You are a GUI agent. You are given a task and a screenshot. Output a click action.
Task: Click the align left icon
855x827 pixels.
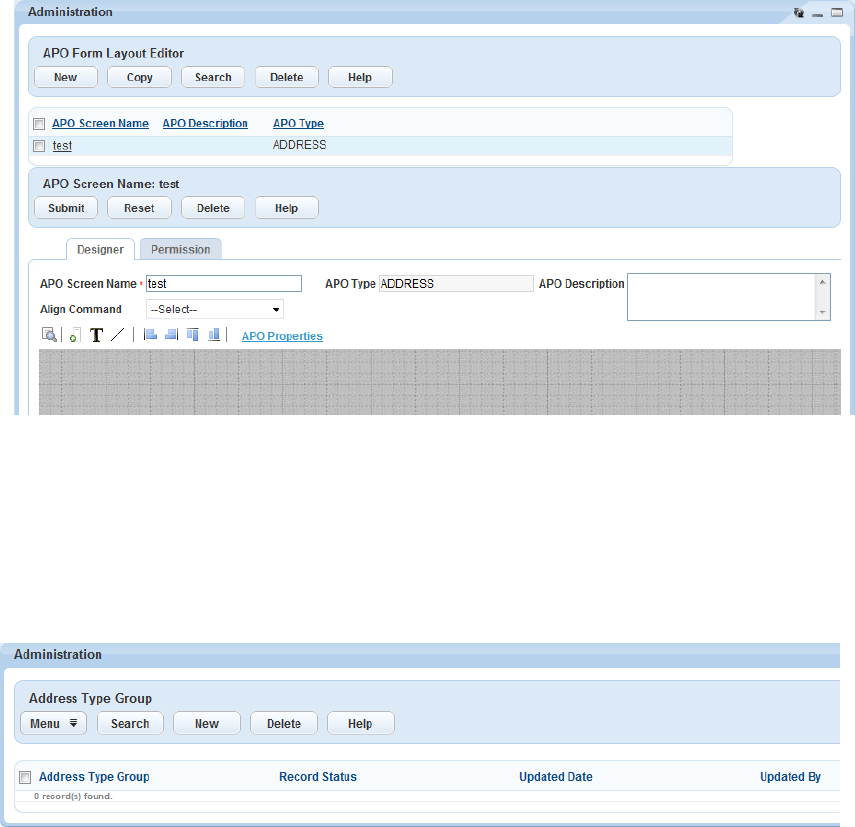click(x=150, y=335)
